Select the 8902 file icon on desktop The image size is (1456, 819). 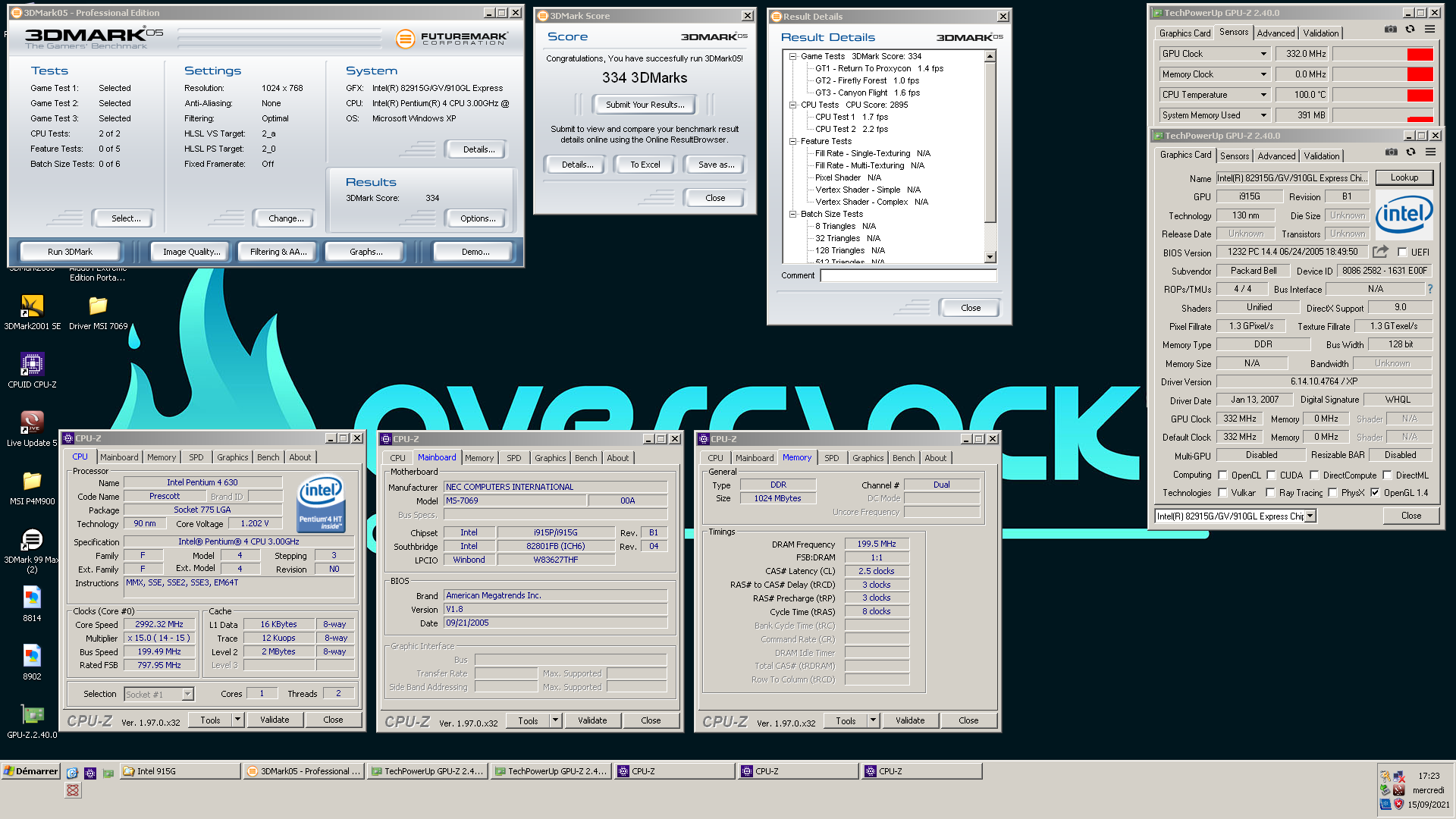click(32, 663)
